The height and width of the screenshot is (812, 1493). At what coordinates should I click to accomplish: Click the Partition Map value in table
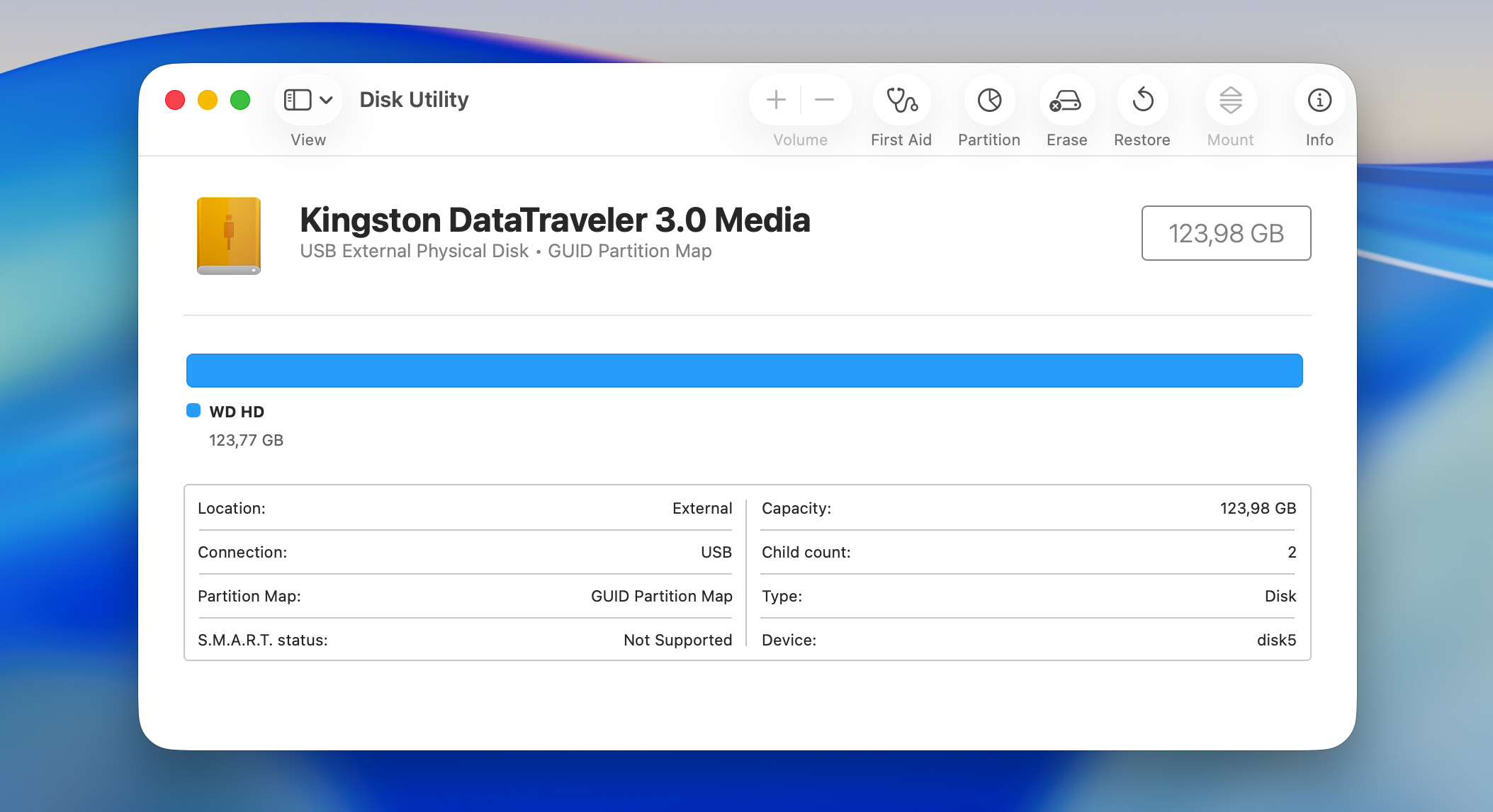click(x=662, y=596)
